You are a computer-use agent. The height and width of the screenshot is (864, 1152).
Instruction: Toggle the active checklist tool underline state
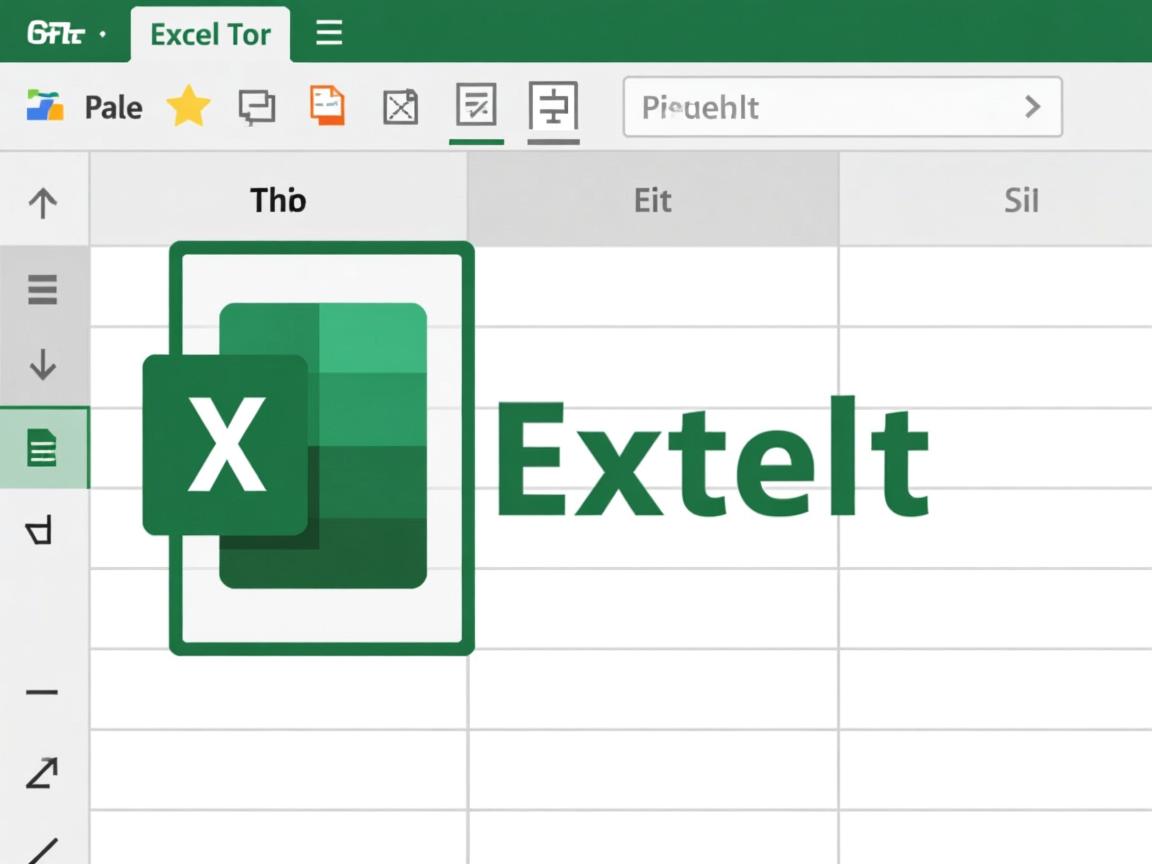(x=475, y=143)
